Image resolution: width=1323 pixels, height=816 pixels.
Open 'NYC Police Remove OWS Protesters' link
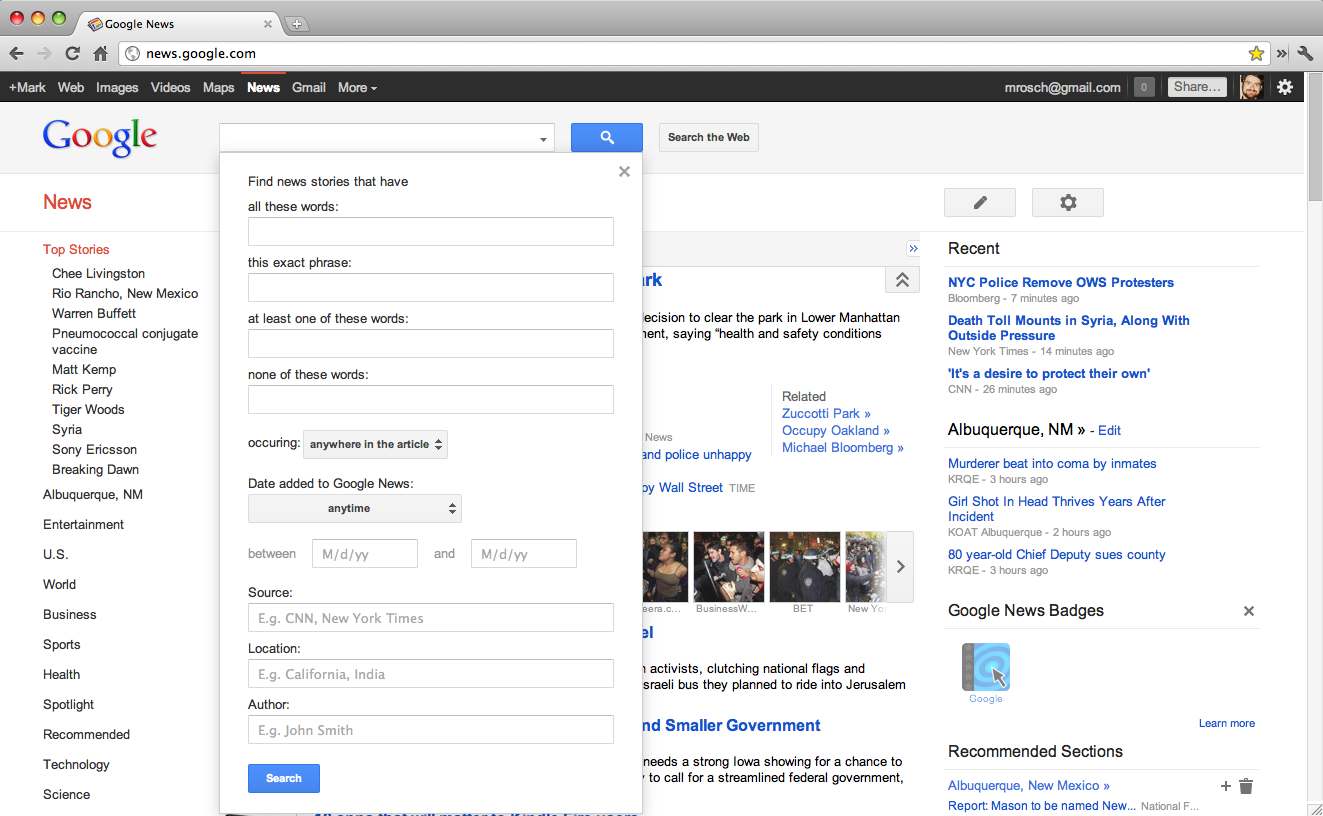(x=1061, y=283)
